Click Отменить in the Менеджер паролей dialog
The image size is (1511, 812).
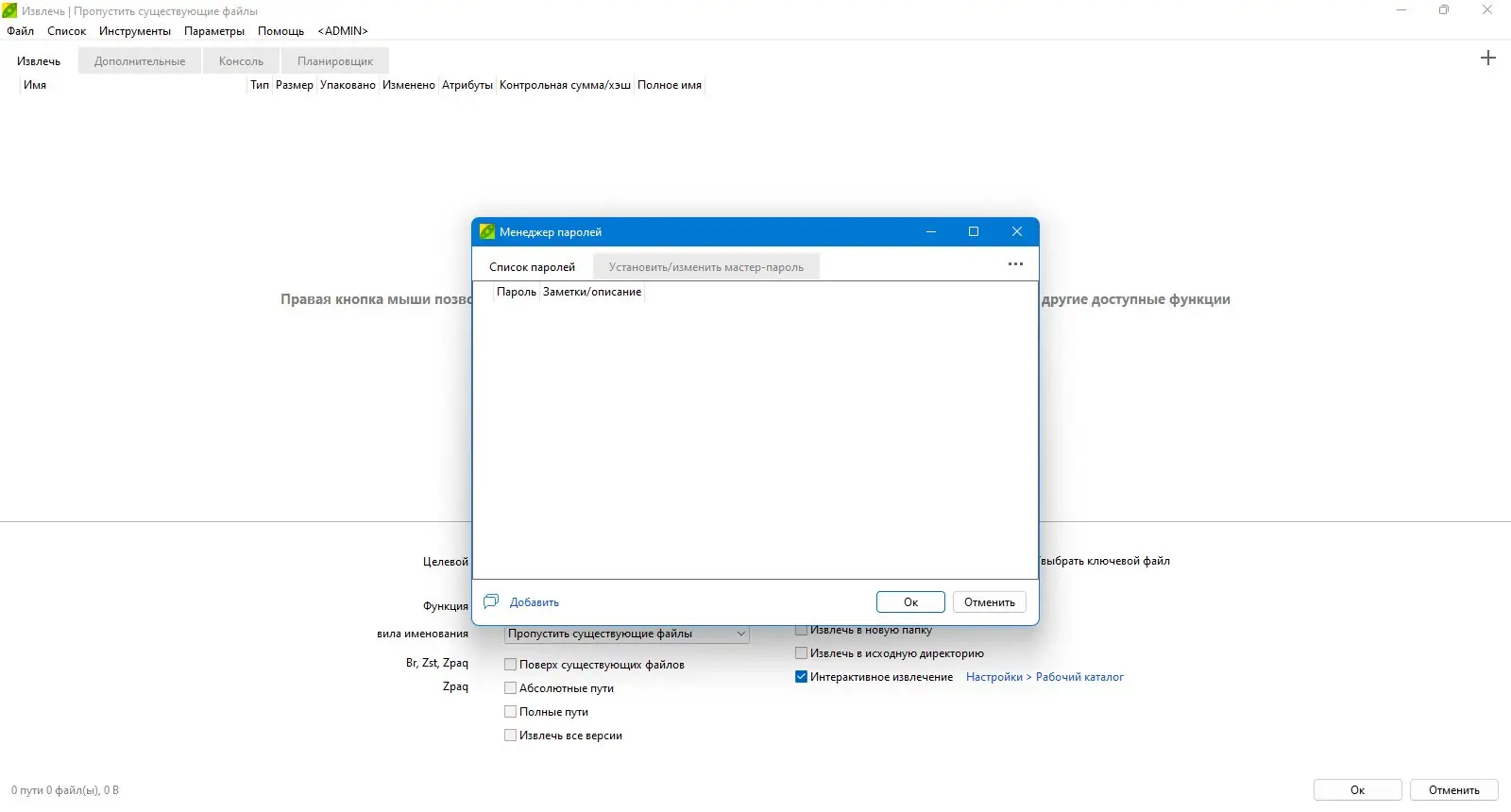tap(990, 602)
